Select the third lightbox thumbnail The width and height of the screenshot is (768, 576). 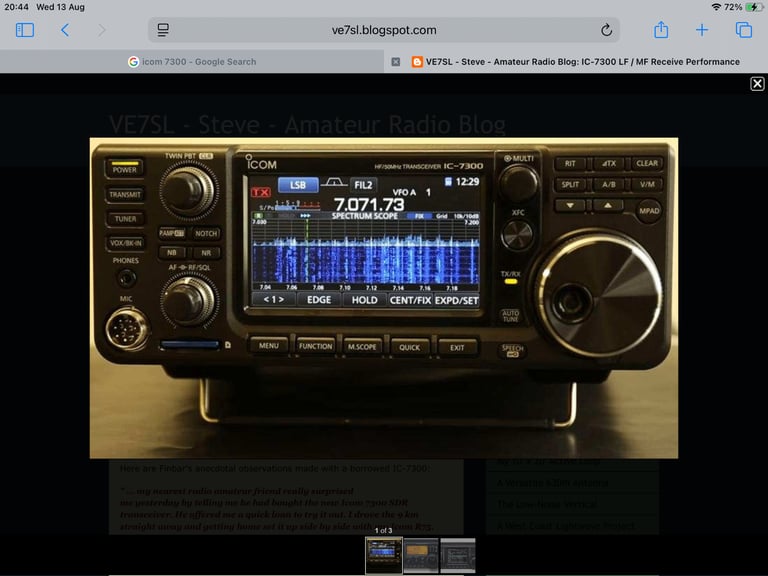click(x=458, y=555)
